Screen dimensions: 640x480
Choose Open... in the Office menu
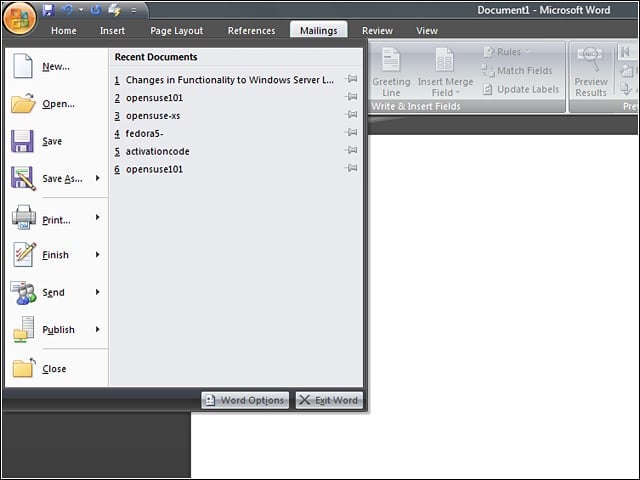[56, 104]
